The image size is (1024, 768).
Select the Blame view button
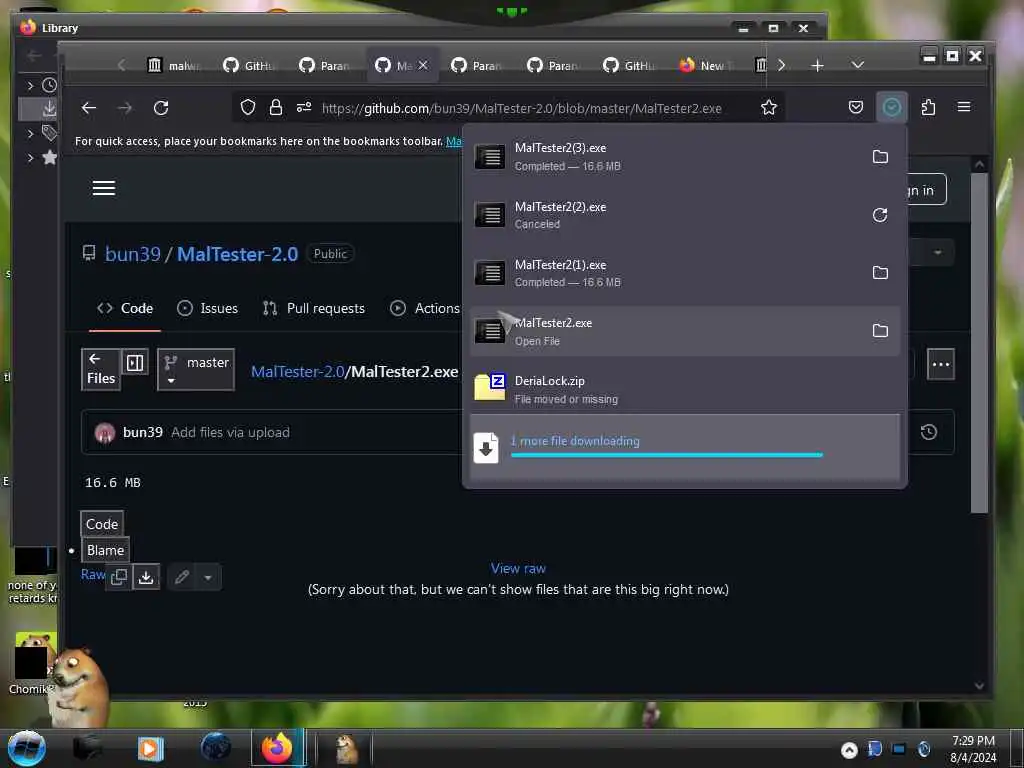tap(105, 550)
